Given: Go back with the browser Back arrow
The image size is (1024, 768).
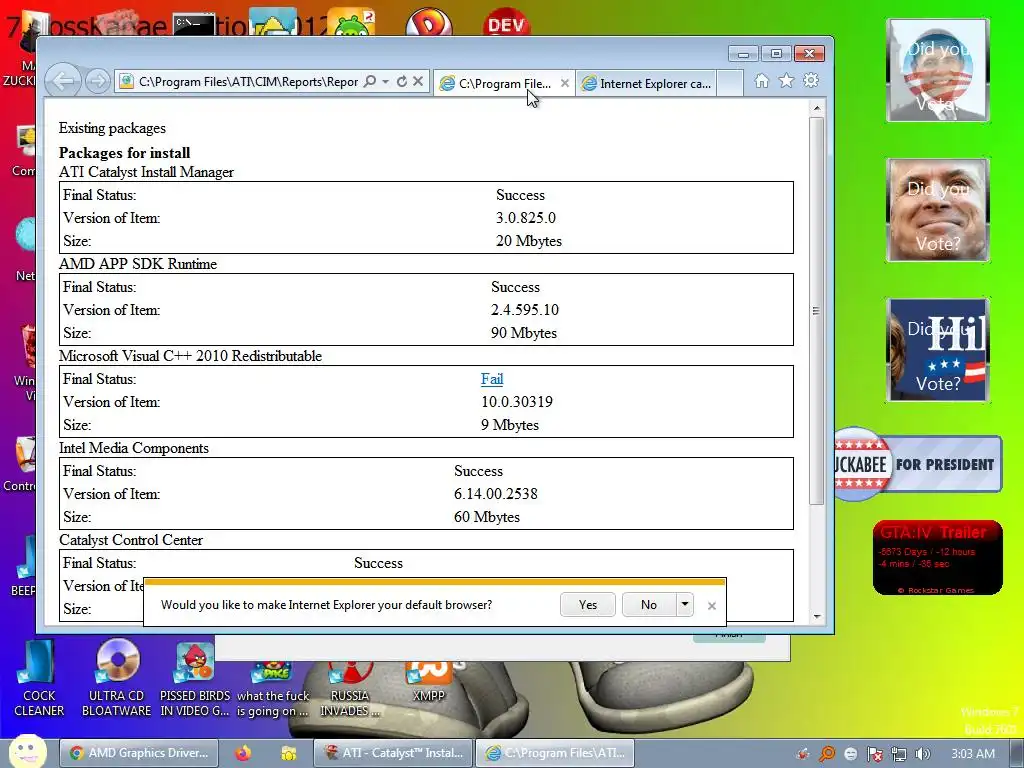Looking at the screenshot, I should pyautogui.click(x=63, y=82).
